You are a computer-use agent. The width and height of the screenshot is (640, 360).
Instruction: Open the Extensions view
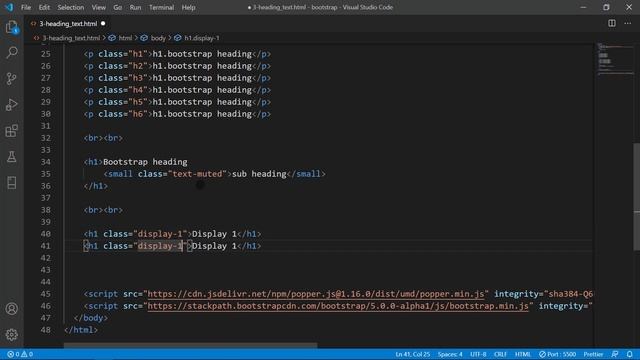(12, 131)
